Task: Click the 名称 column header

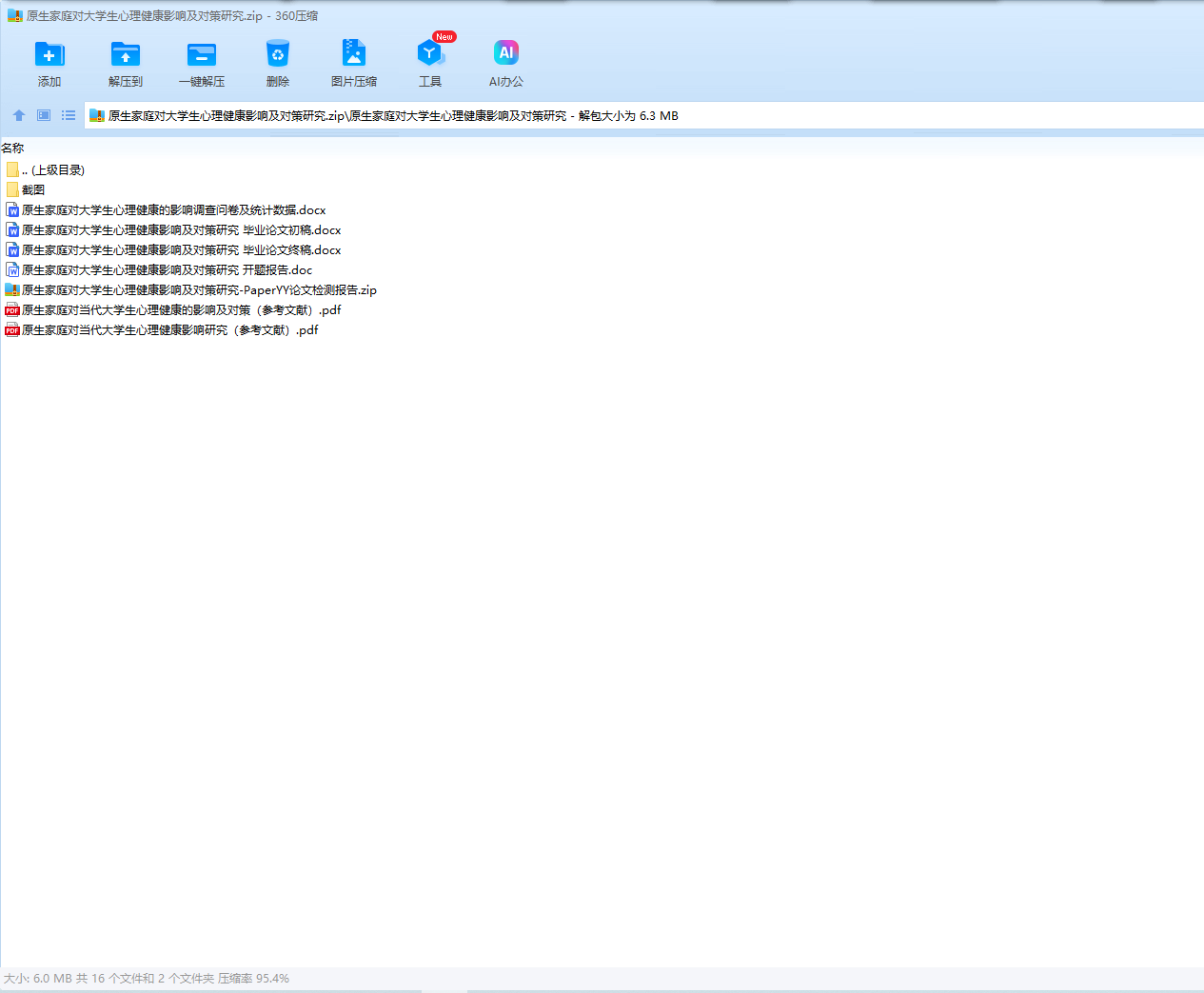Action: [x=12, y=149]
